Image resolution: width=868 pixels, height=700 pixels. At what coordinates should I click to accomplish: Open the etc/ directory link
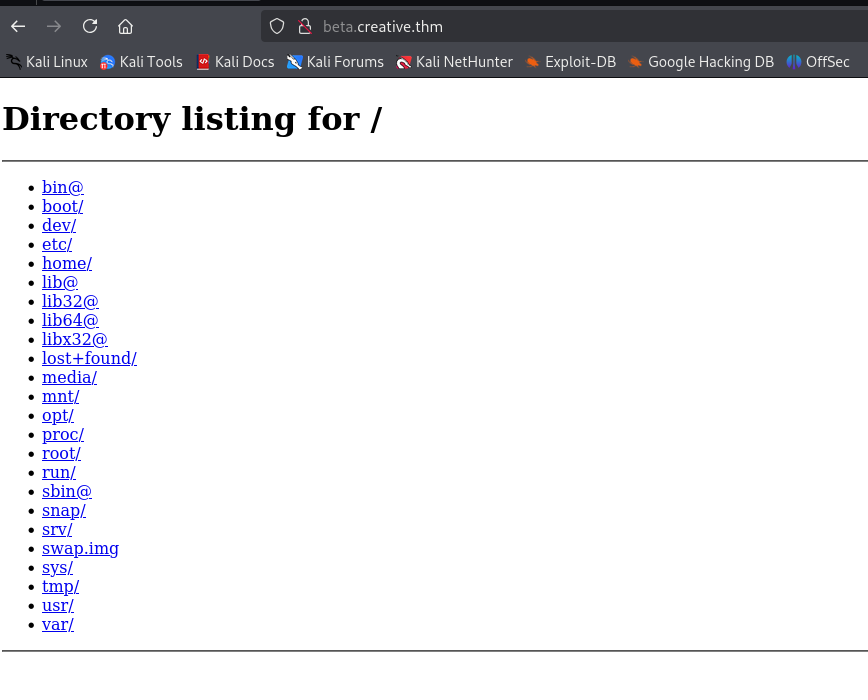coord(57,245)
